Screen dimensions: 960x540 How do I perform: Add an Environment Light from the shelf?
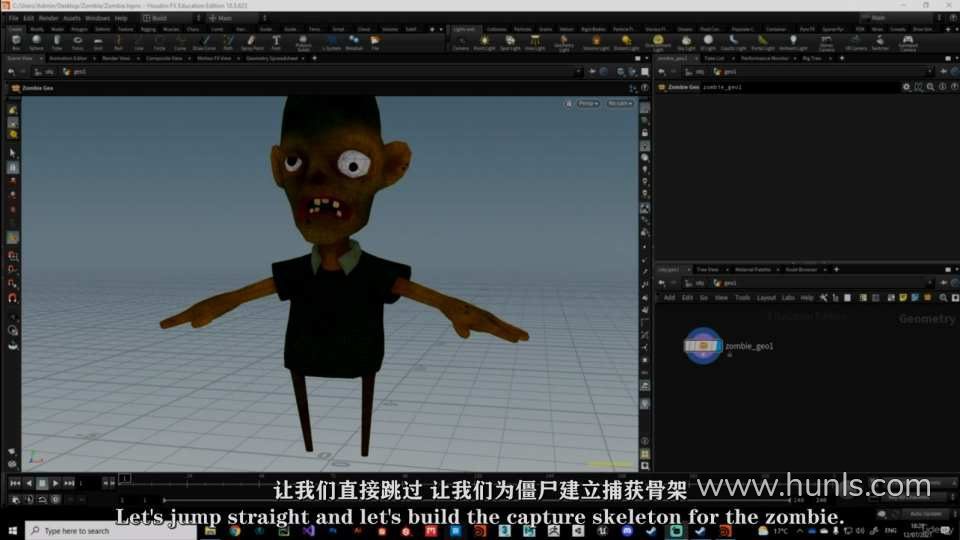[x=658, y=42]
